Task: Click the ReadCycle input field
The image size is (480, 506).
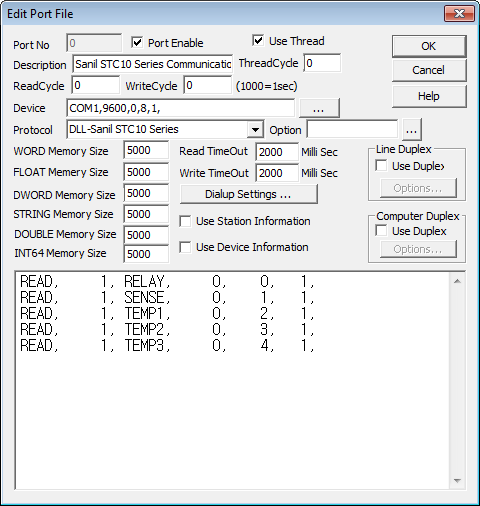Action: [x=96, y=85]
